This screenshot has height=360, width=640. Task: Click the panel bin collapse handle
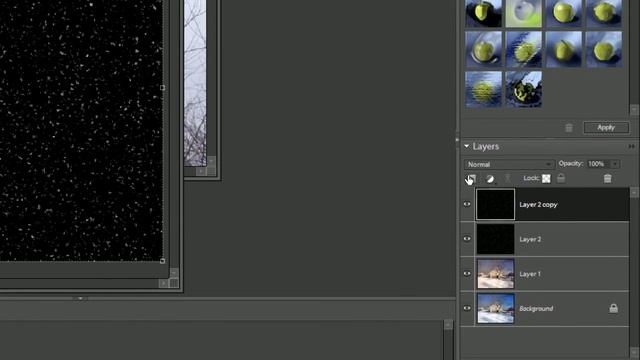click(x=457, y=140)
